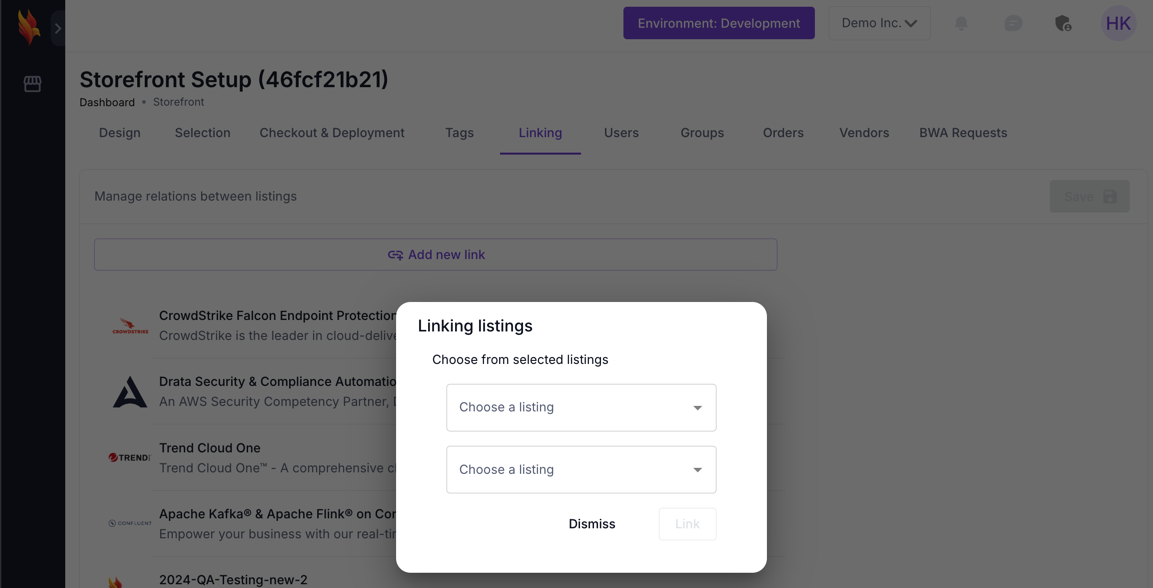Open the HK user avatar menu
The width and height of the screenshot is (1153, 588).
[x=1117, y=23]
